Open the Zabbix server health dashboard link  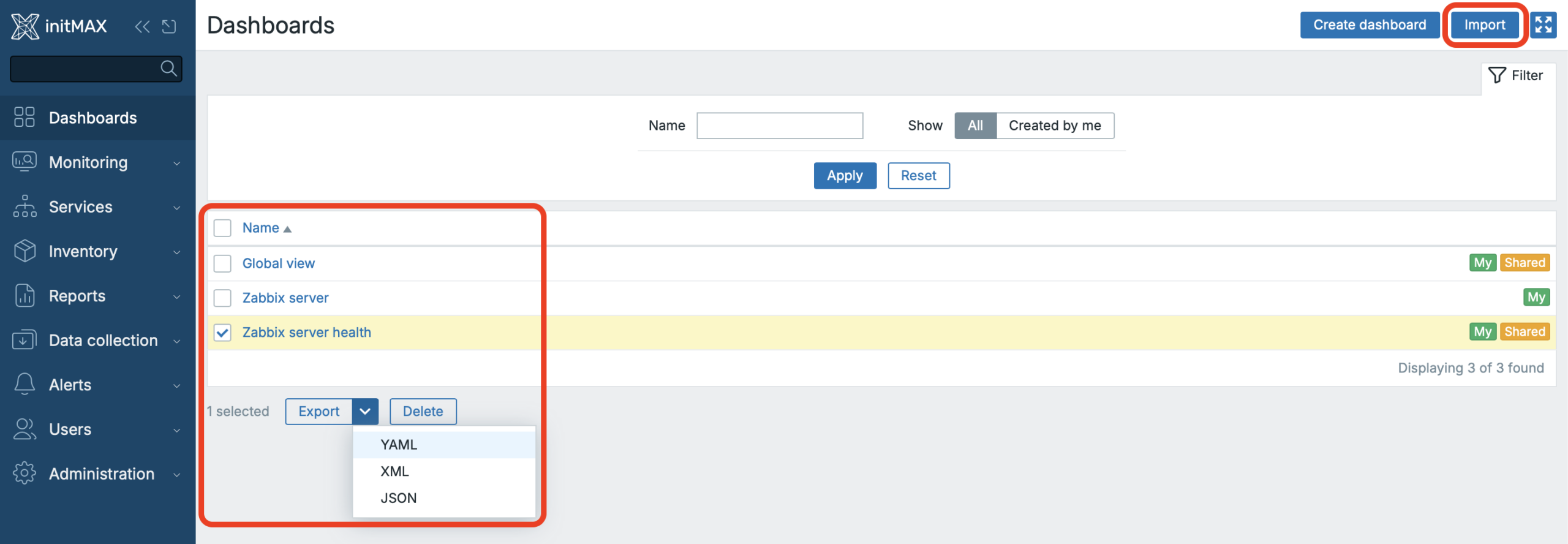[x=306, y=333]
